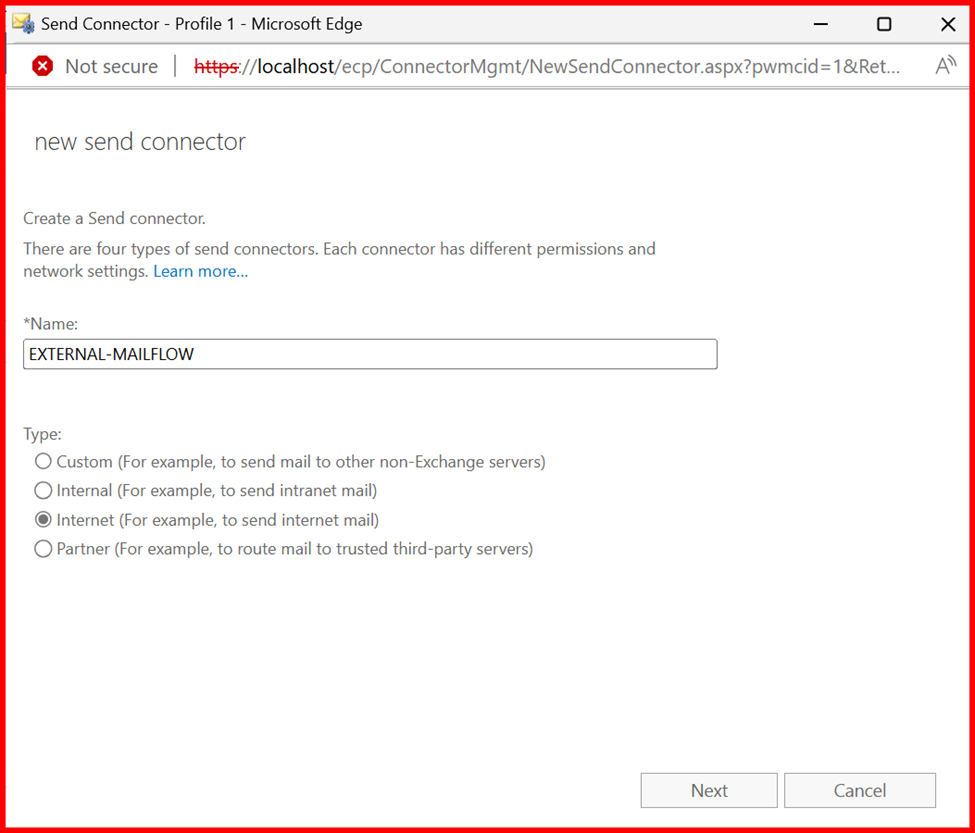The height and width of the screenshot is (833, 975).
Task: Select the Partner connector type option
Action: click(x=43, y=549)
